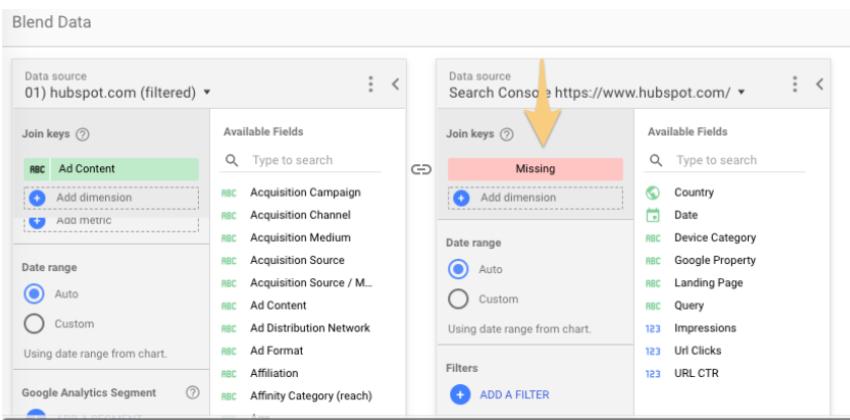The width and height of the screenshot is (850, 420).
Task: Click the ABC type icon beside Affiliation
Action: click(x=229, y=374)
